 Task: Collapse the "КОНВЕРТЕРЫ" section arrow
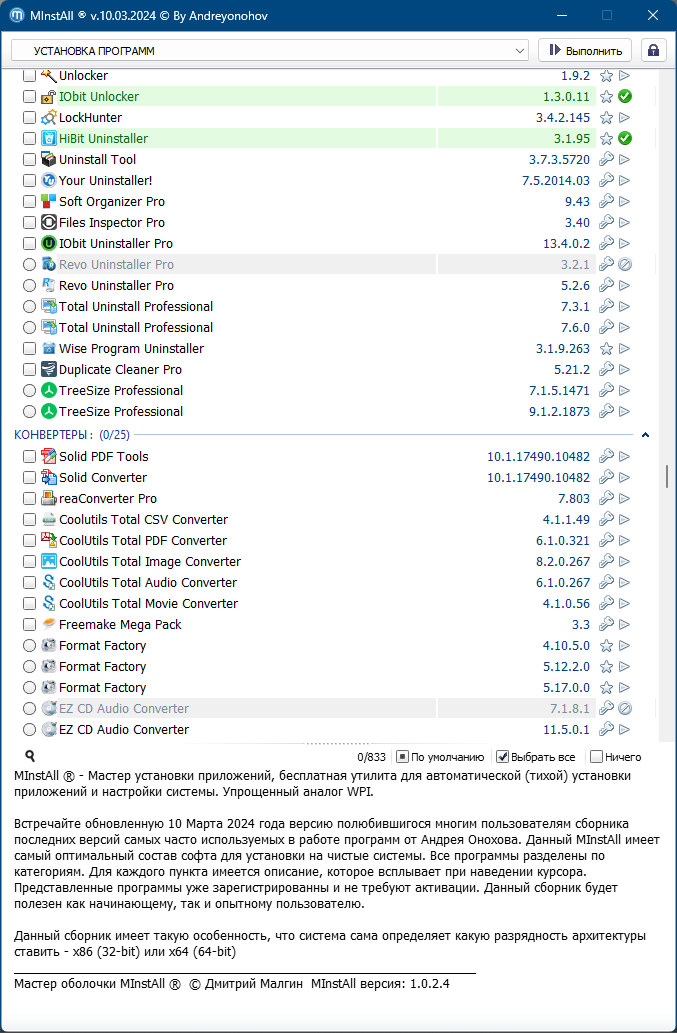(645, 435)
